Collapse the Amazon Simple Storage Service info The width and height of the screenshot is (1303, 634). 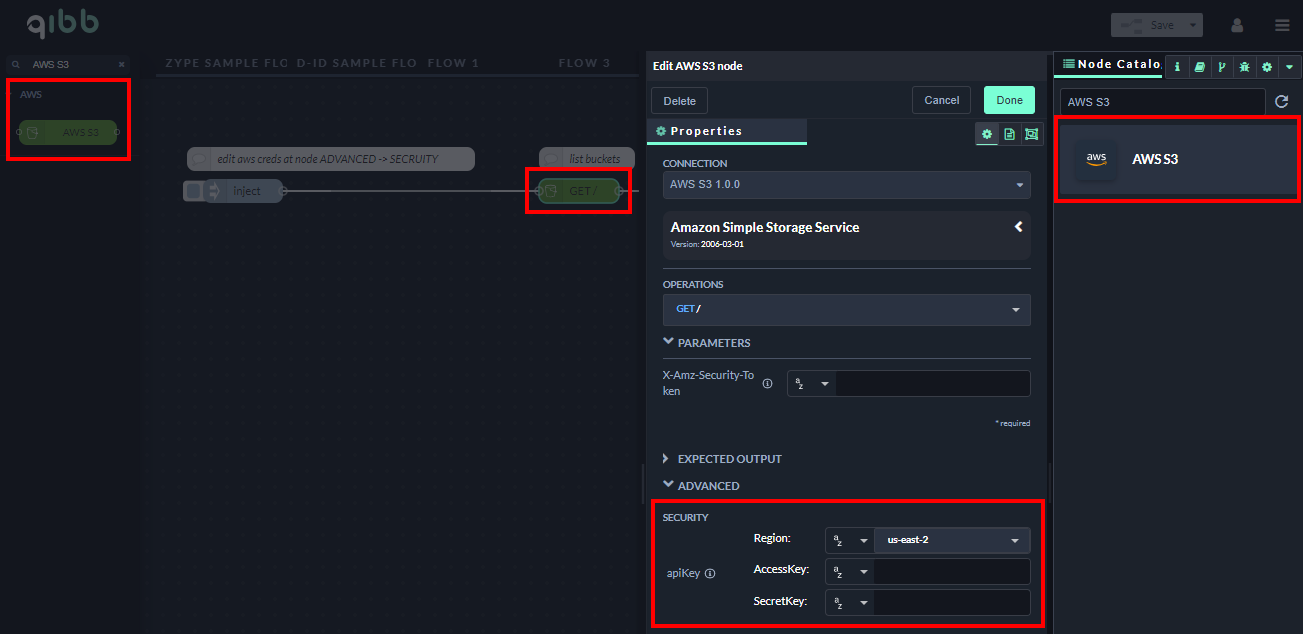click(1018, 227)
